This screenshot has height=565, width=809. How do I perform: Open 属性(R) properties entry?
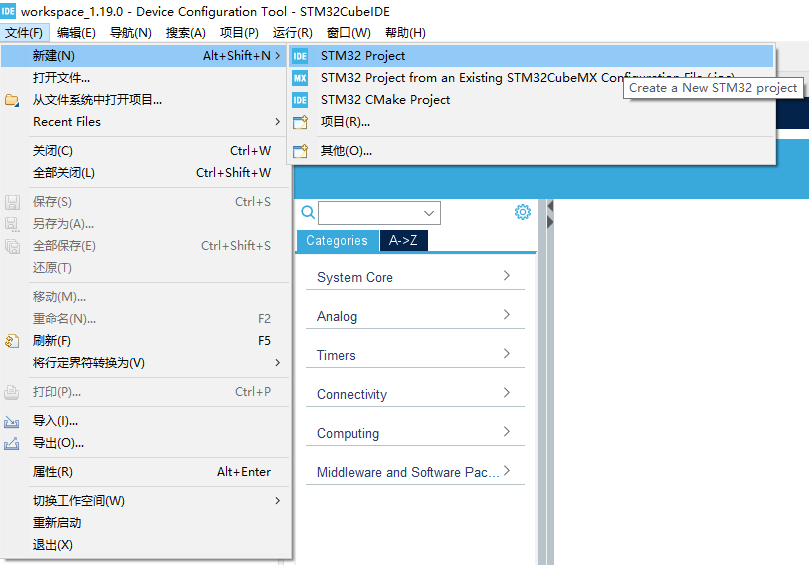[x=144, y=472]
